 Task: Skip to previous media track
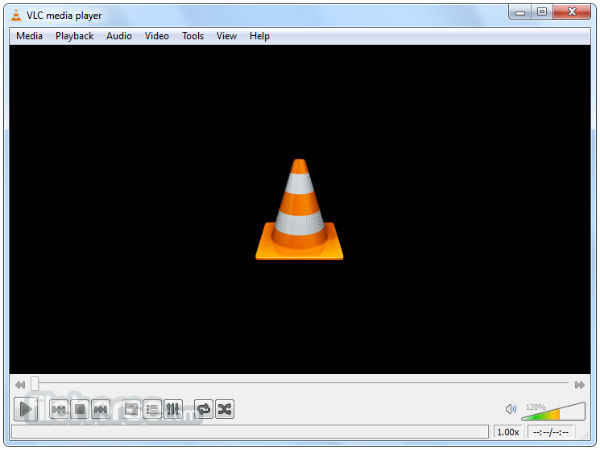point(59,409)
